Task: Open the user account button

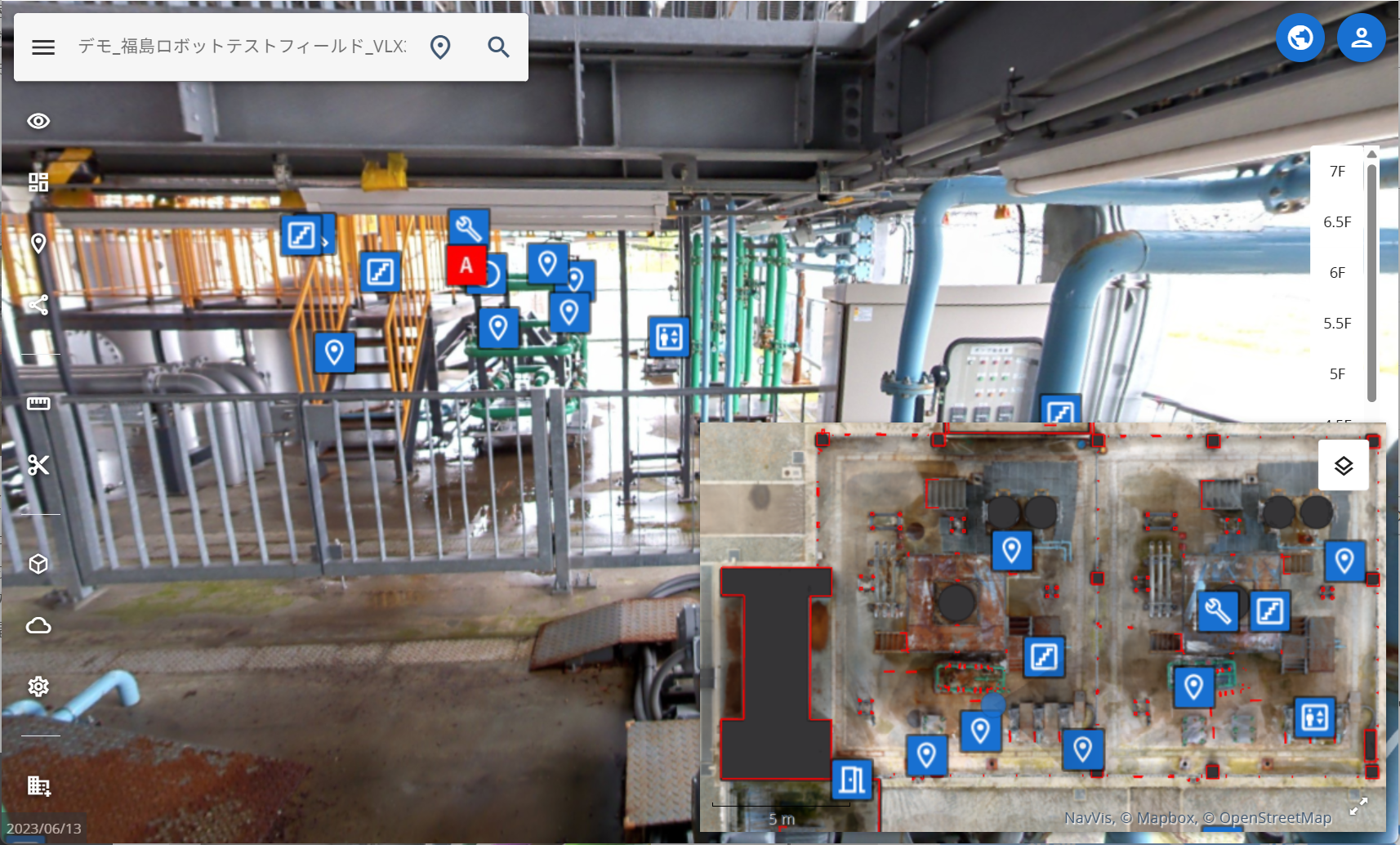Action: (x=1361, y=38)
